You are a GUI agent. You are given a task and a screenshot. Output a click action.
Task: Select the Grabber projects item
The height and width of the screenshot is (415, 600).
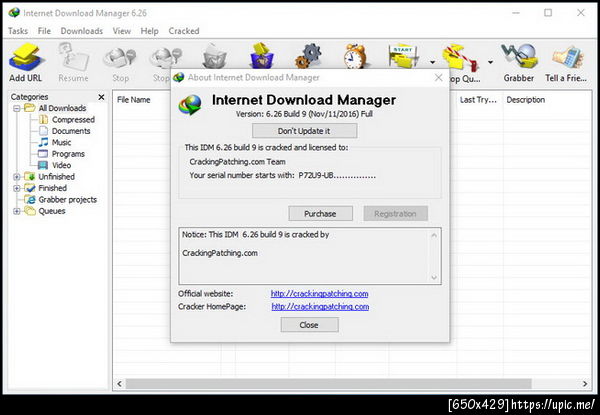click(68, 200)
